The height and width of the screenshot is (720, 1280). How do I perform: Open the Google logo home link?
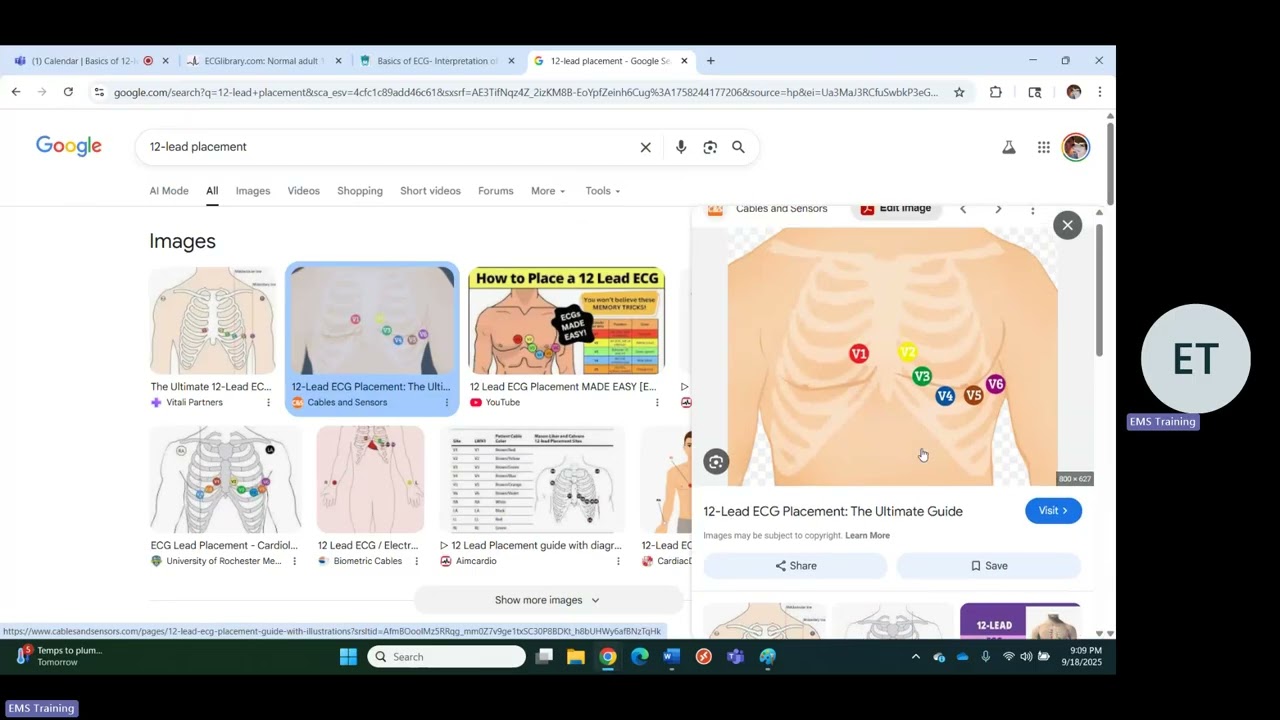coord(69,147)
